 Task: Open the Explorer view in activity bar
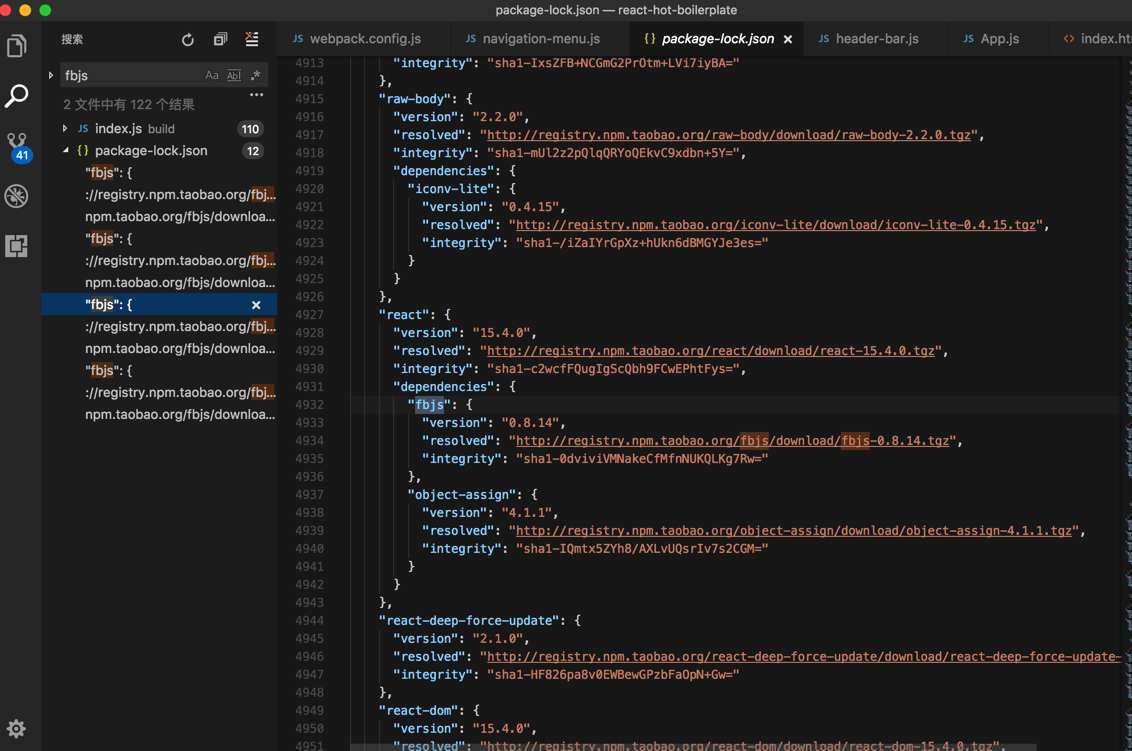click(17, 46)
